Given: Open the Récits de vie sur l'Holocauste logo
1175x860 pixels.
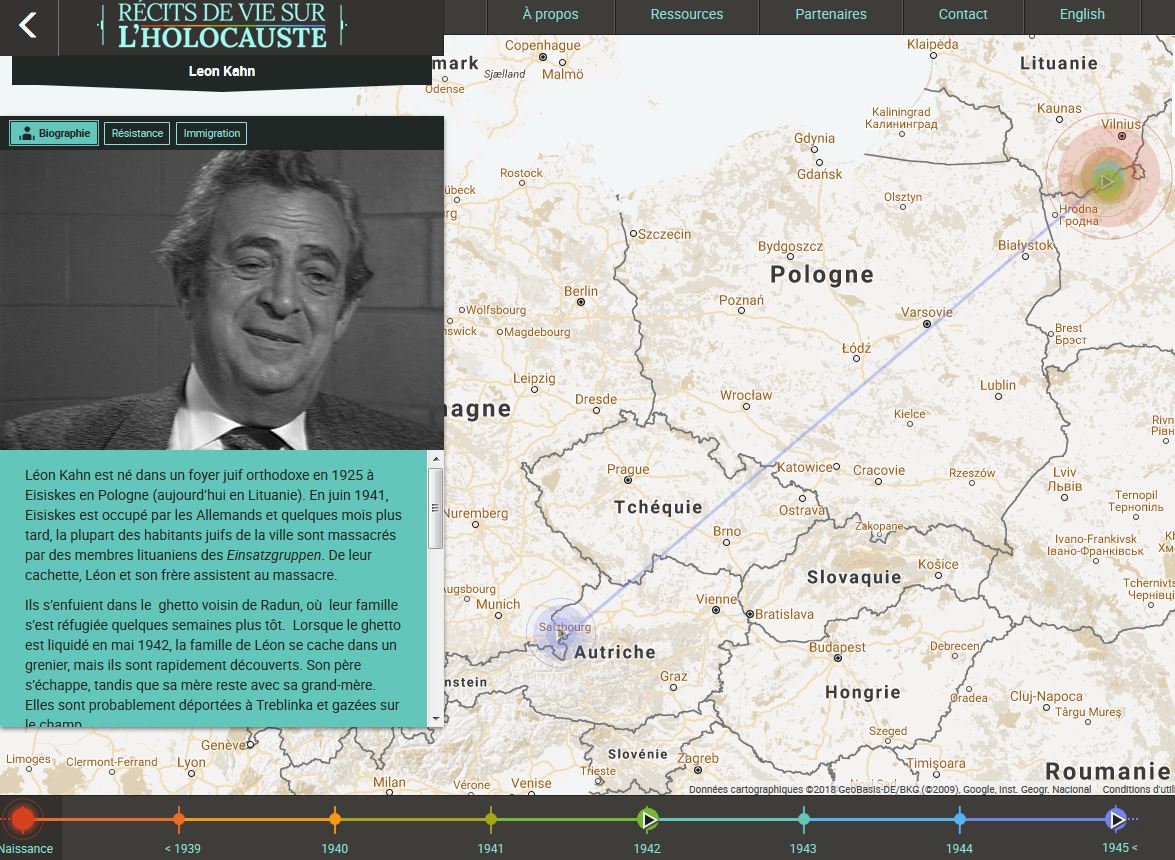Looking at the screenshot, I should 222,25.
